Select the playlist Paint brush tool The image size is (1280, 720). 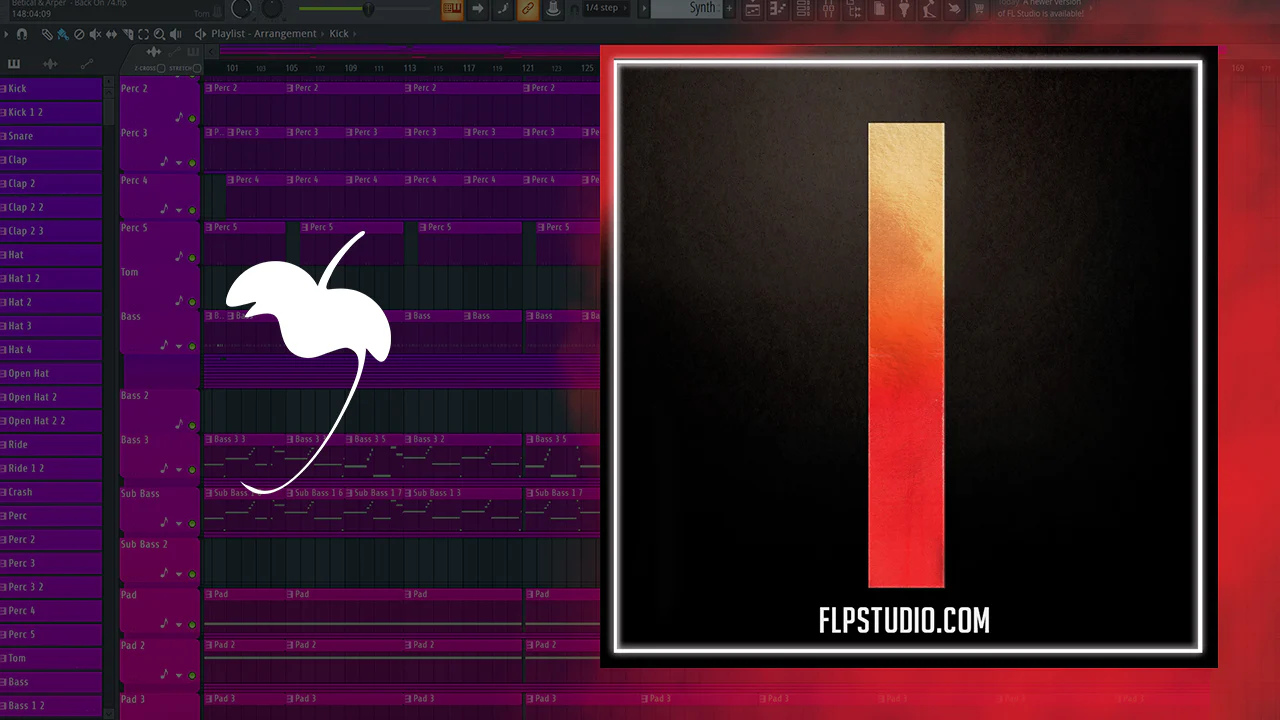tap(63, 34)
